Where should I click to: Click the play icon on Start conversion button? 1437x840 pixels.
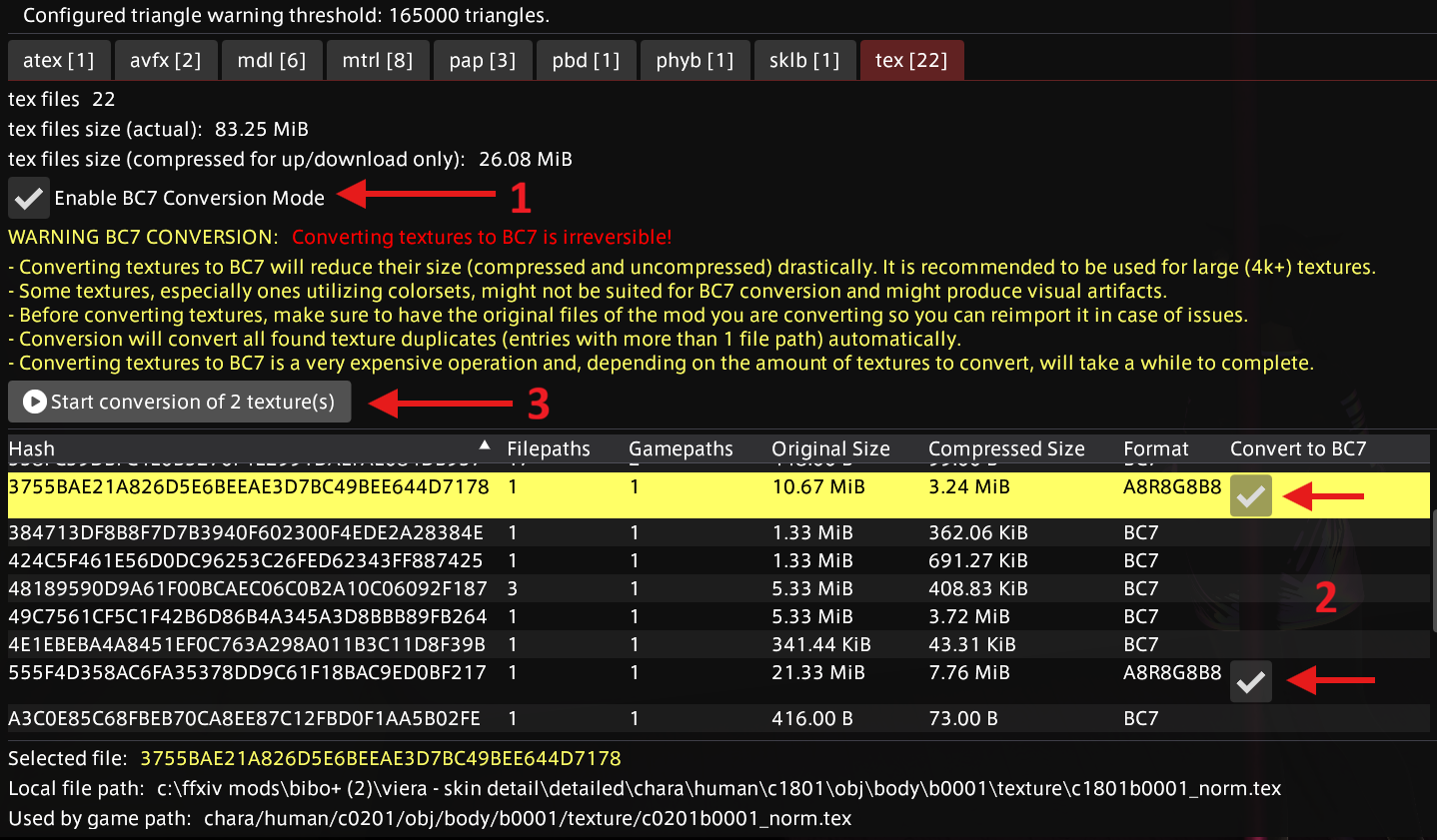pos(35,402)
